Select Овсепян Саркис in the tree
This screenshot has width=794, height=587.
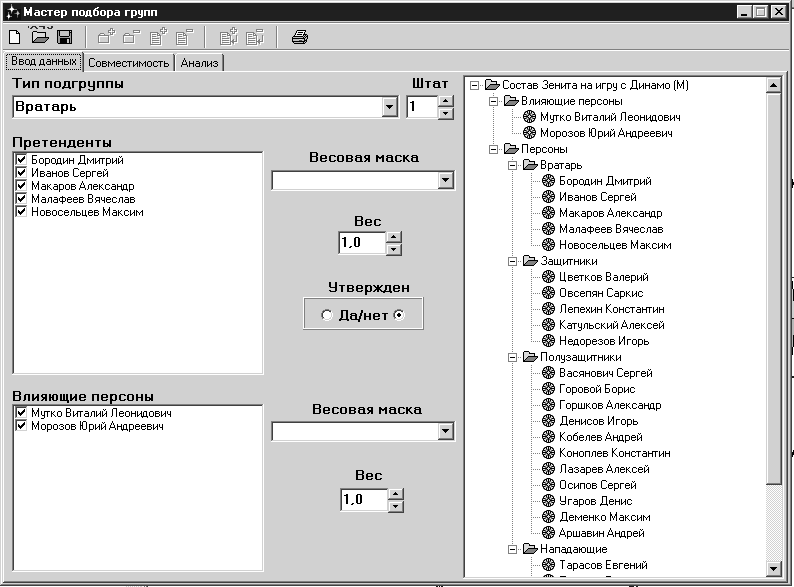[601, 293]
